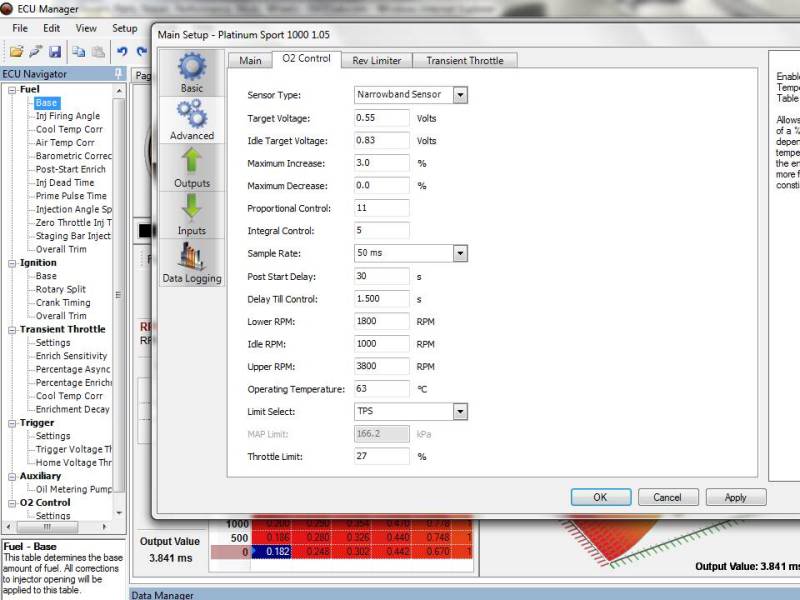Click the Operating Temperature field
800x600 pixels.
[382, 388]
